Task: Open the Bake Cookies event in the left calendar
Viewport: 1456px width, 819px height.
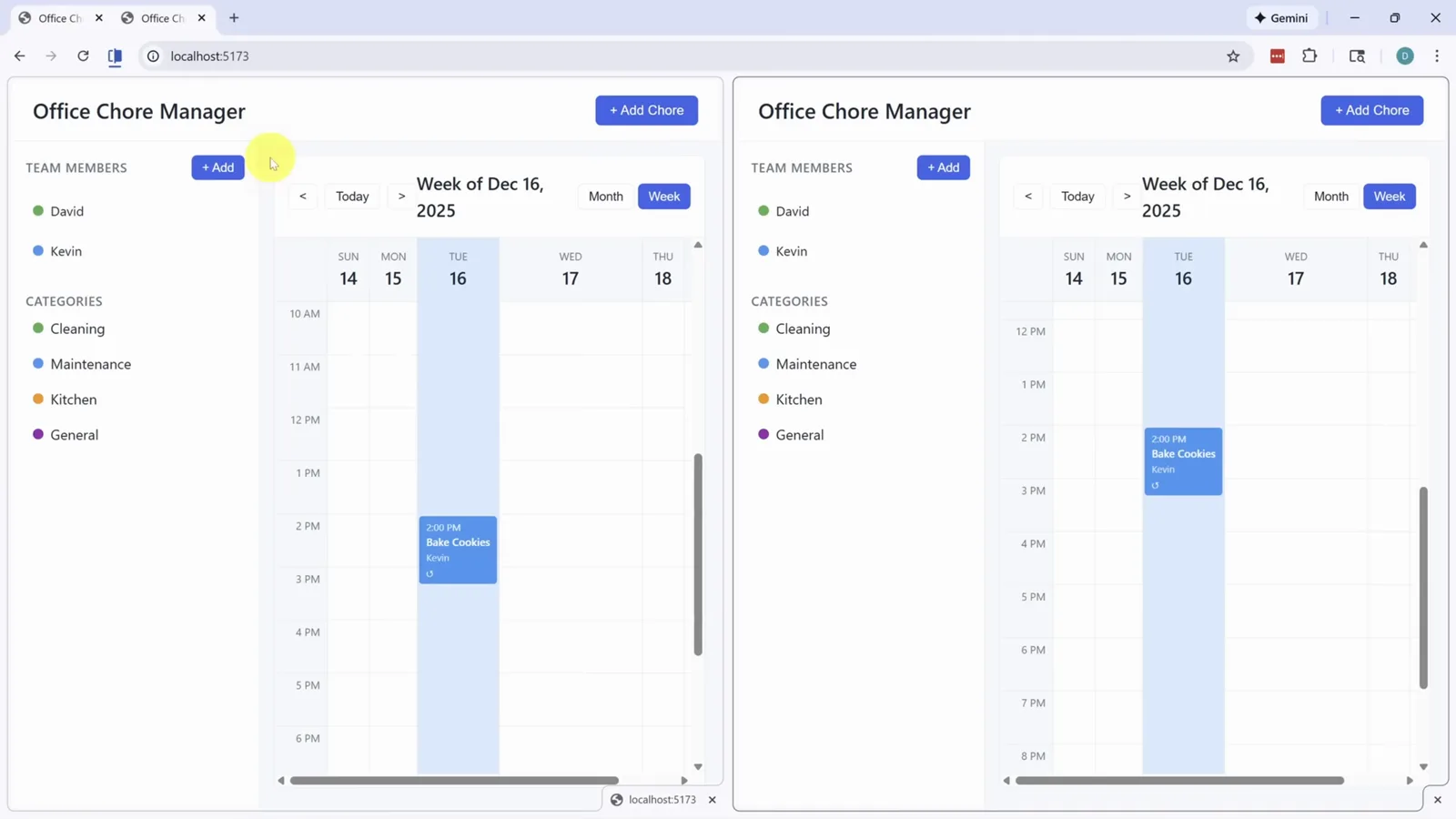Action: (458, 550)
